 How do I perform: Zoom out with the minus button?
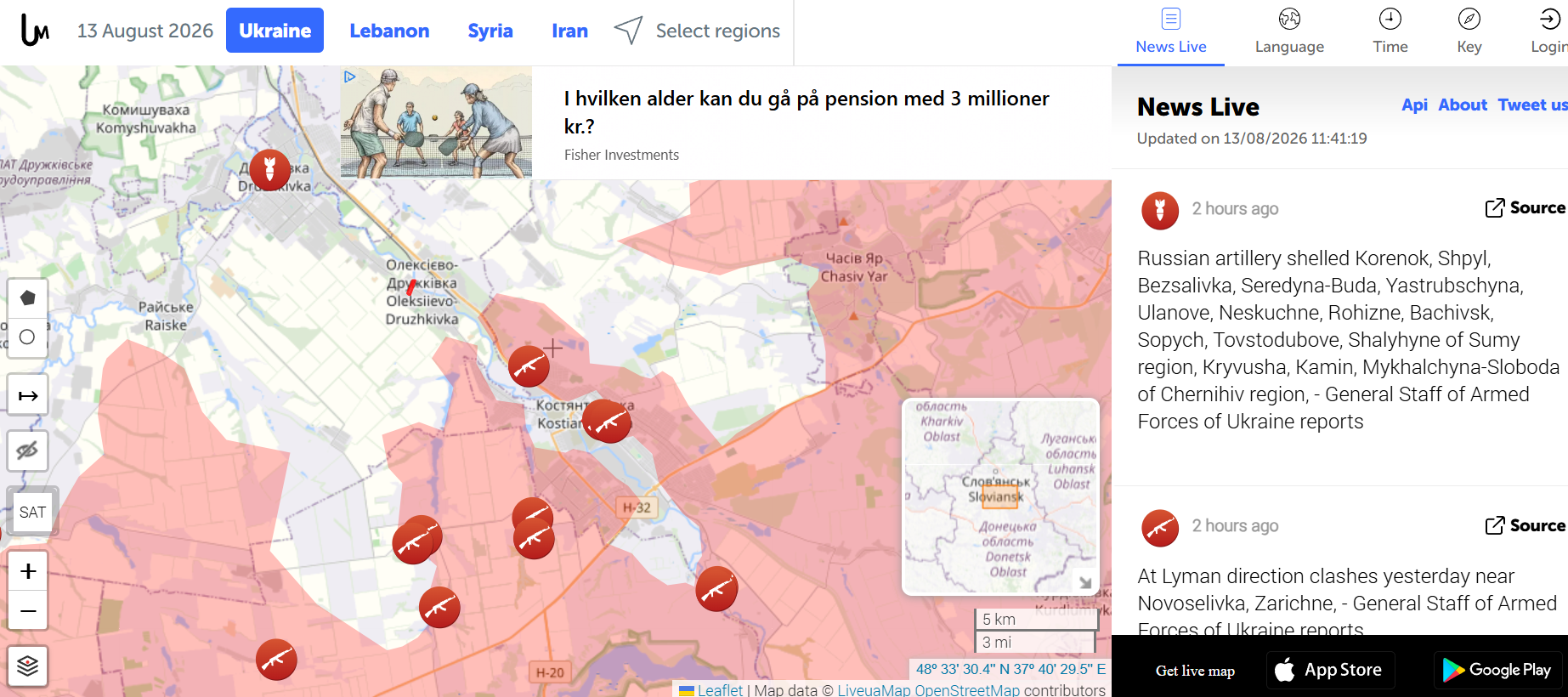(27, 610)
